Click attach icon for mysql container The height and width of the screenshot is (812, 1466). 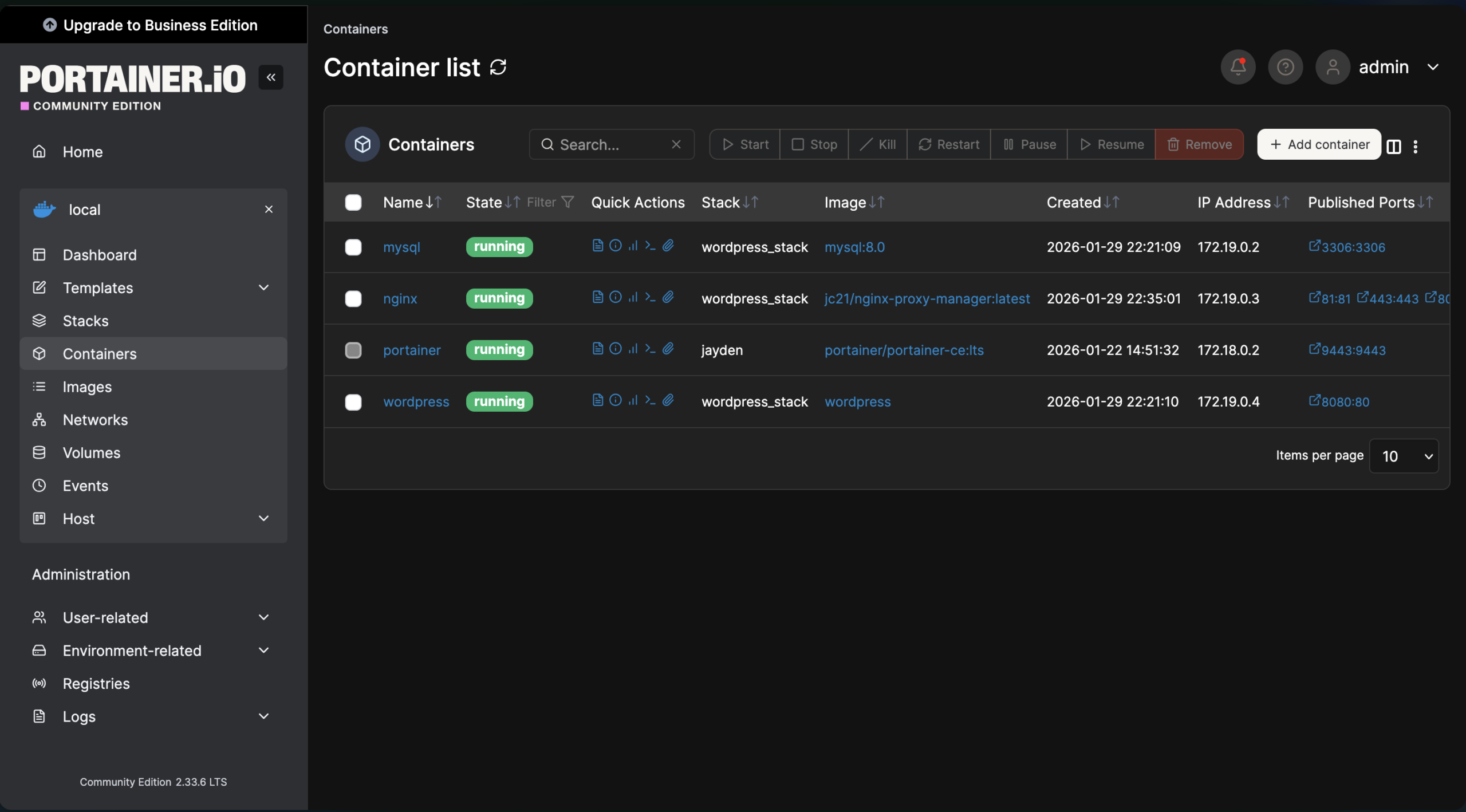click(668, 246)
